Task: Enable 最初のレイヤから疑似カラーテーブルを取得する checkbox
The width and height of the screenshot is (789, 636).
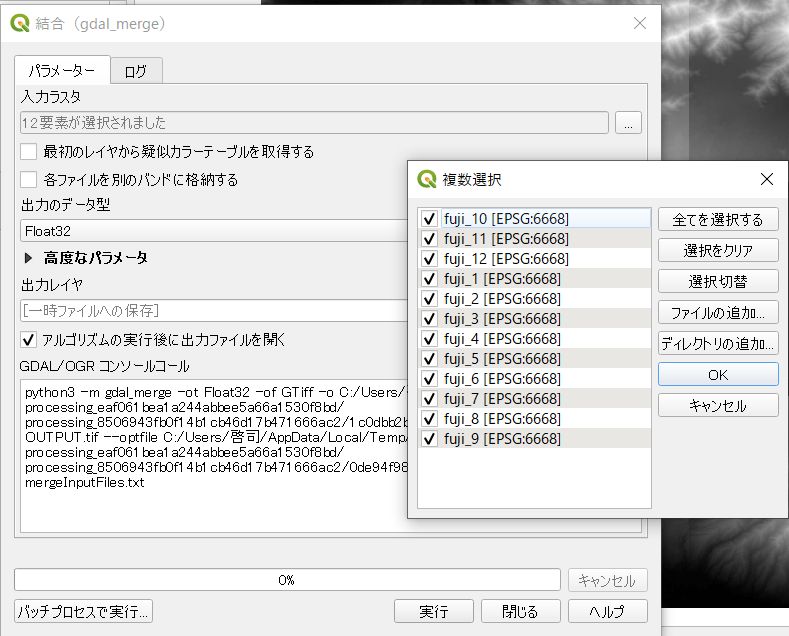Action: pos(29,151)
